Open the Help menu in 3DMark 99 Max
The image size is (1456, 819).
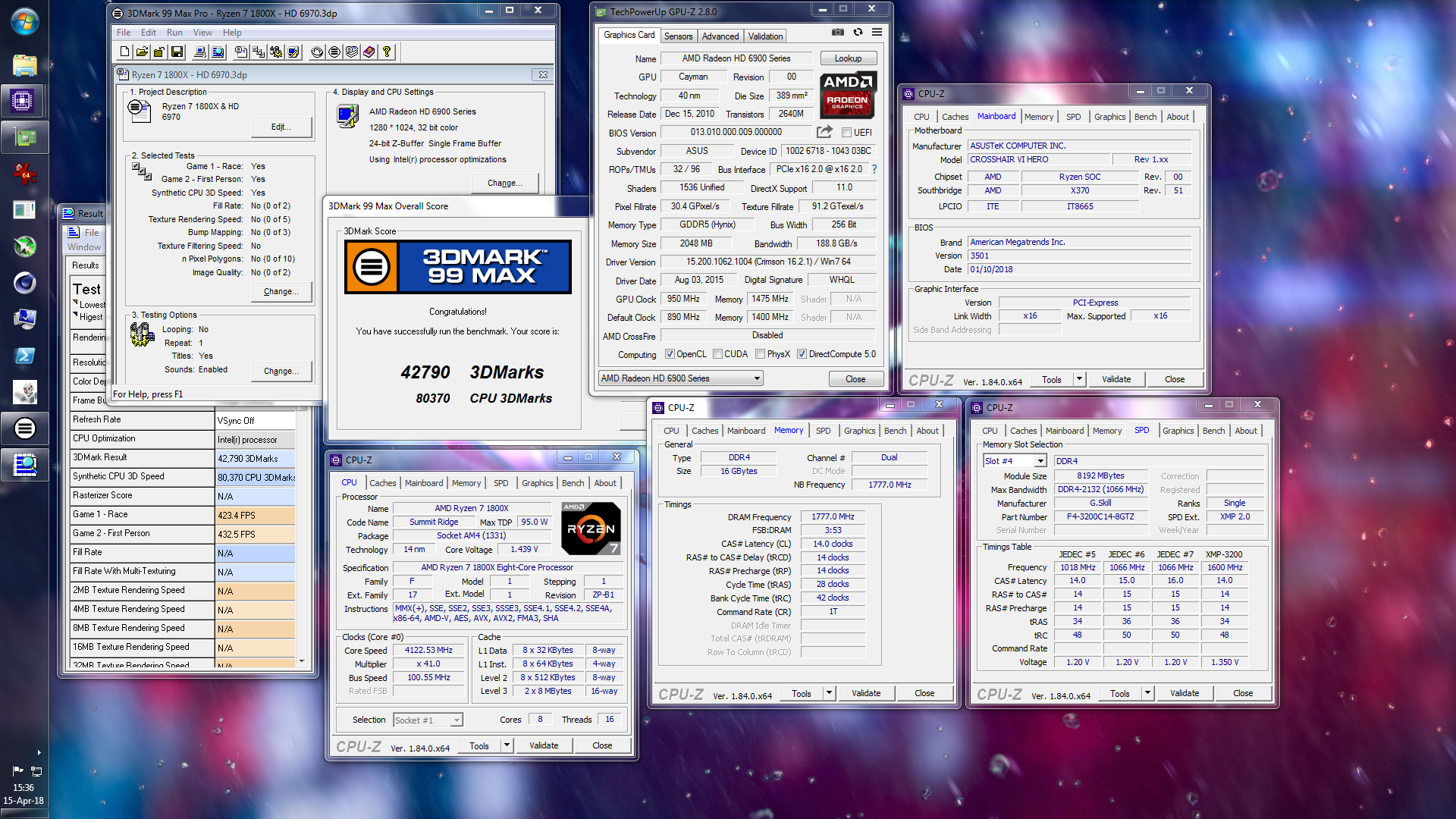point(232,33)
